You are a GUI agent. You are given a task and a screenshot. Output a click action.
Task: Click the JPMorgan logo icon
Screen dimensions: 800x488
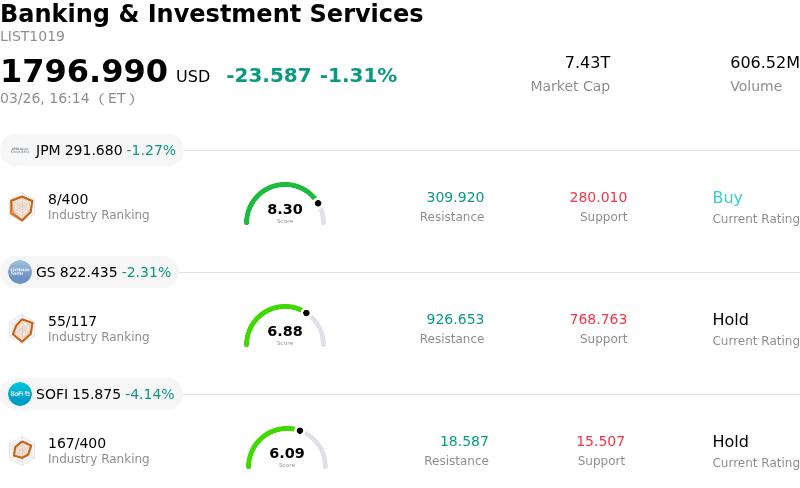click(20, 150)
